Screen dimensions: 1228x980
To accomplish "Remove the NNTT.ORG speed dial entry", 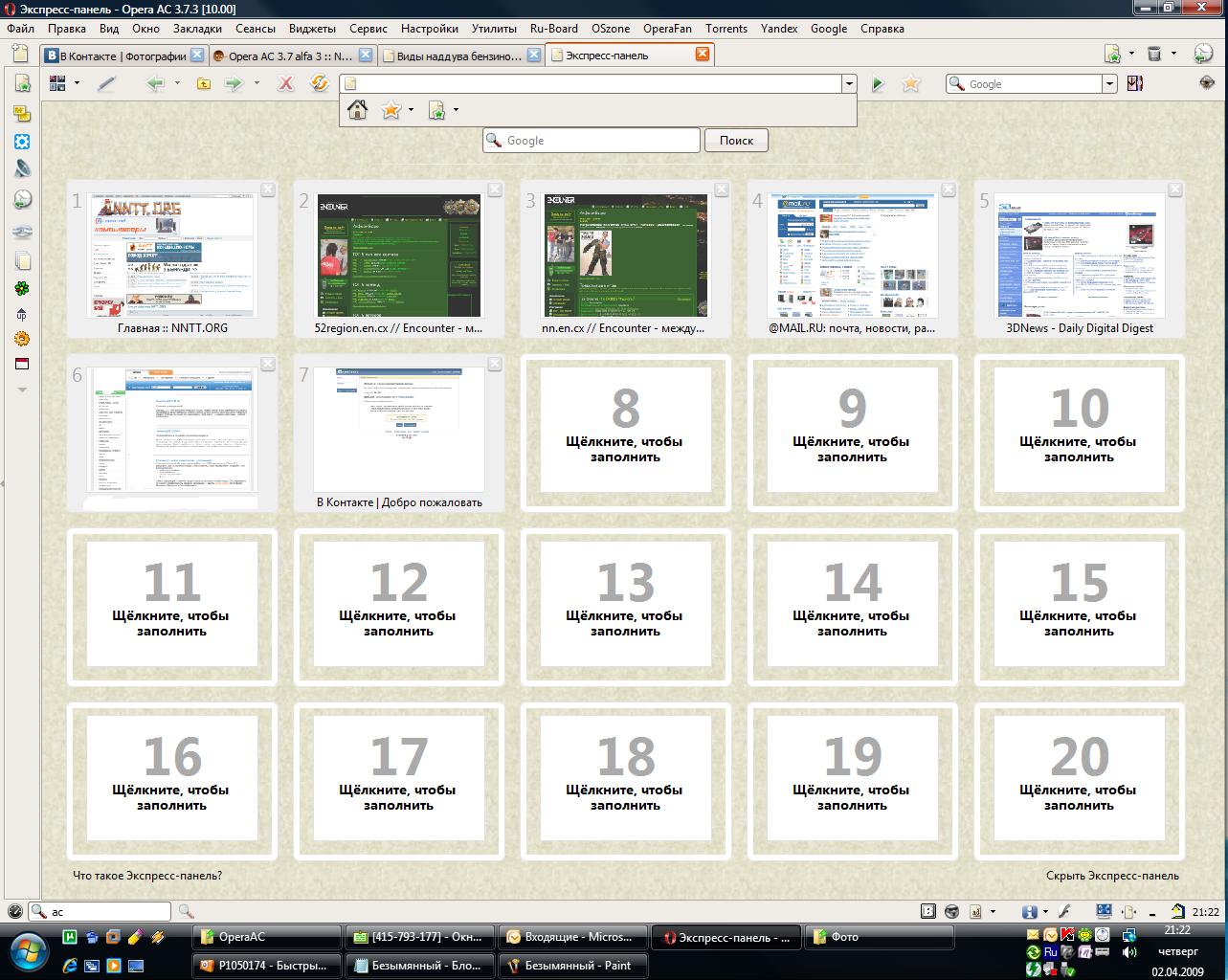I will click(268, 189).
